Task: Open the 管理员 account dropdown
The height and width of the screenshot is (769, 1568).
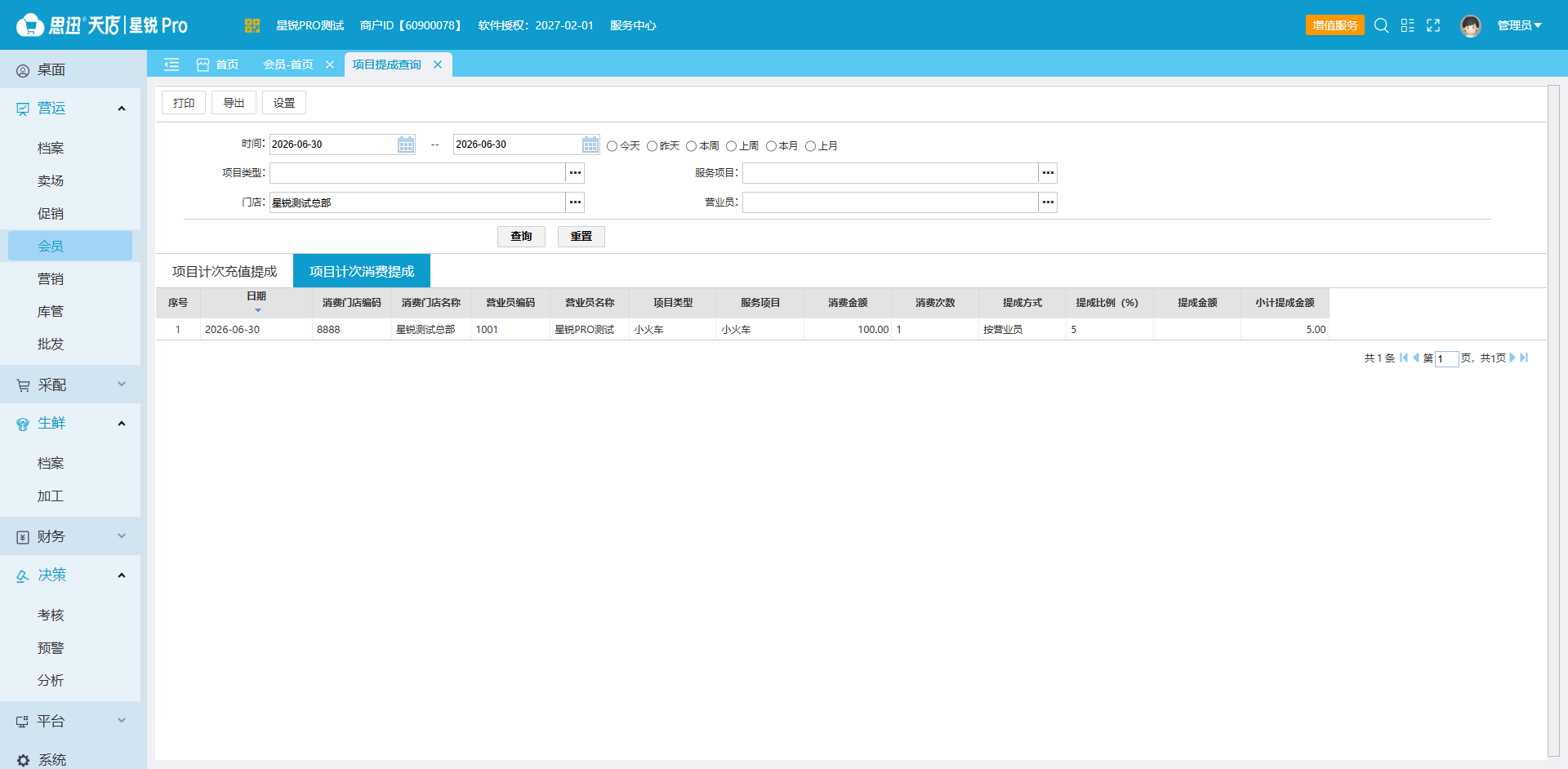Action: 1519,25
